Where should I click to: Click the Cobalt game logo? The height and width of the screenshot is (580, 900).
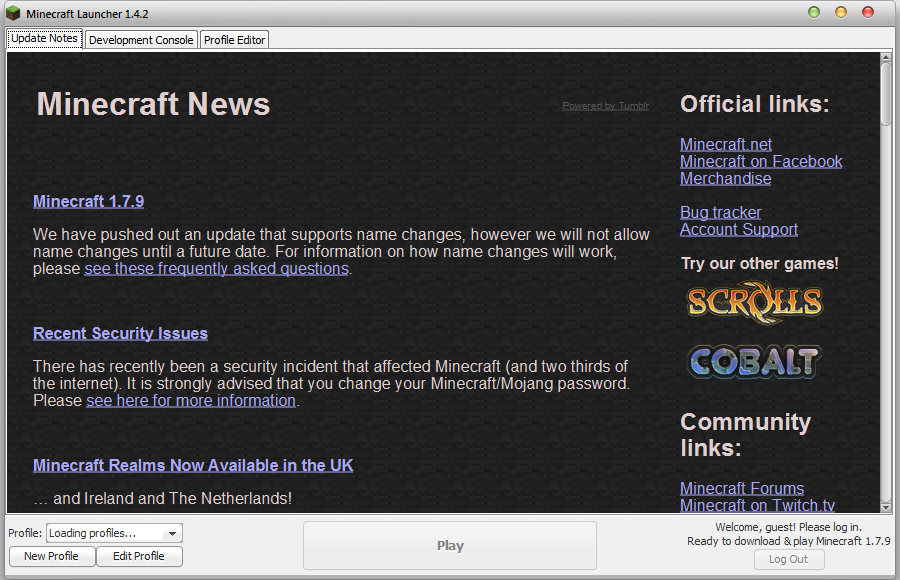coord(754,361)
